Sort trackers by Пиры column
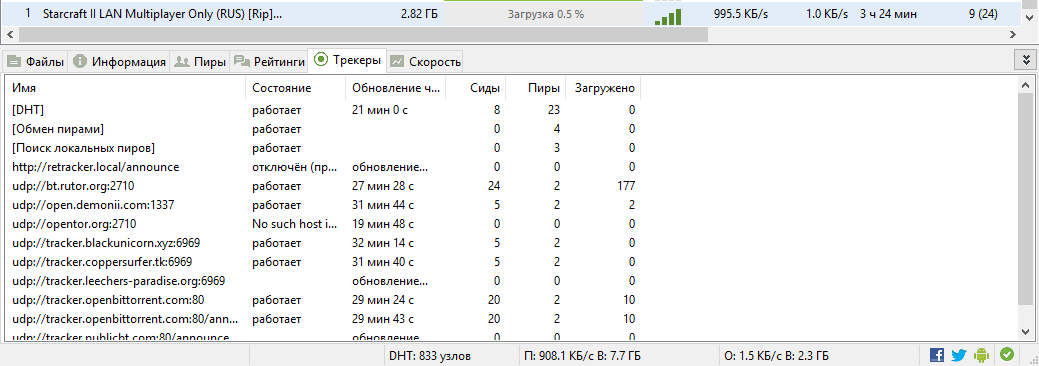Screen dimensions: 1039x366 point(536,88)
